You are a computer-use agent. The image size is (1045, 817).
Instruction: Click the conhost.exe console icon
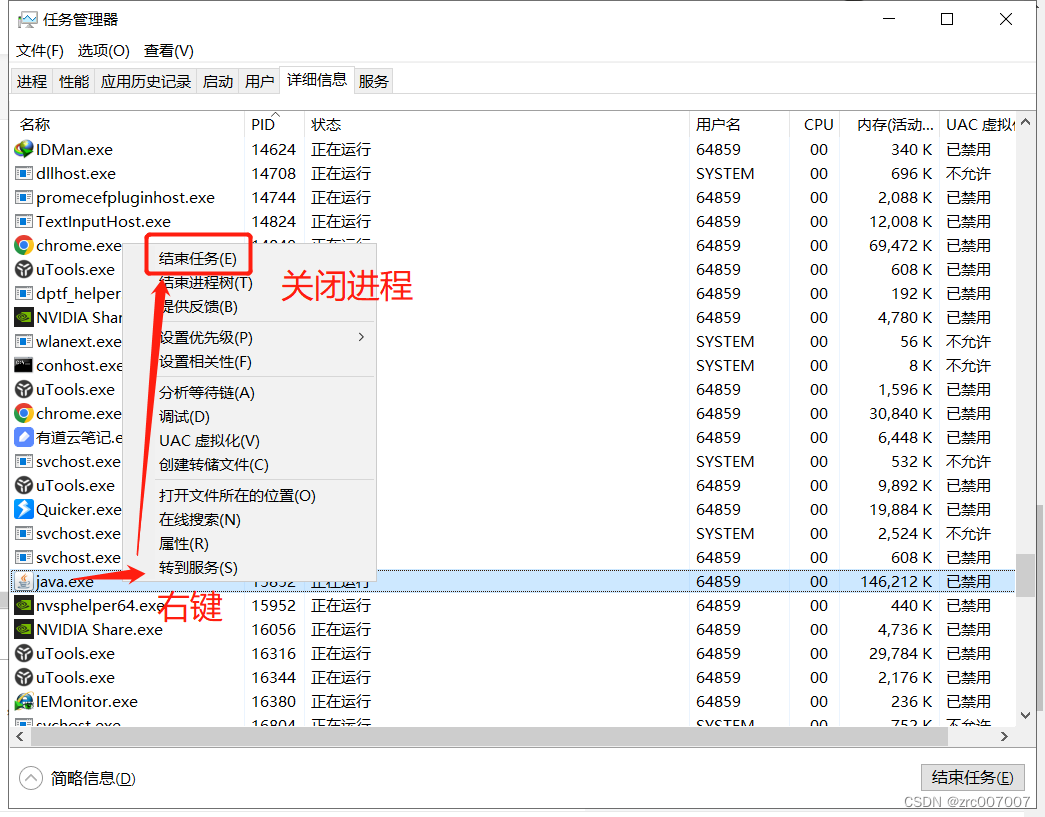click(x=24, y=365)
